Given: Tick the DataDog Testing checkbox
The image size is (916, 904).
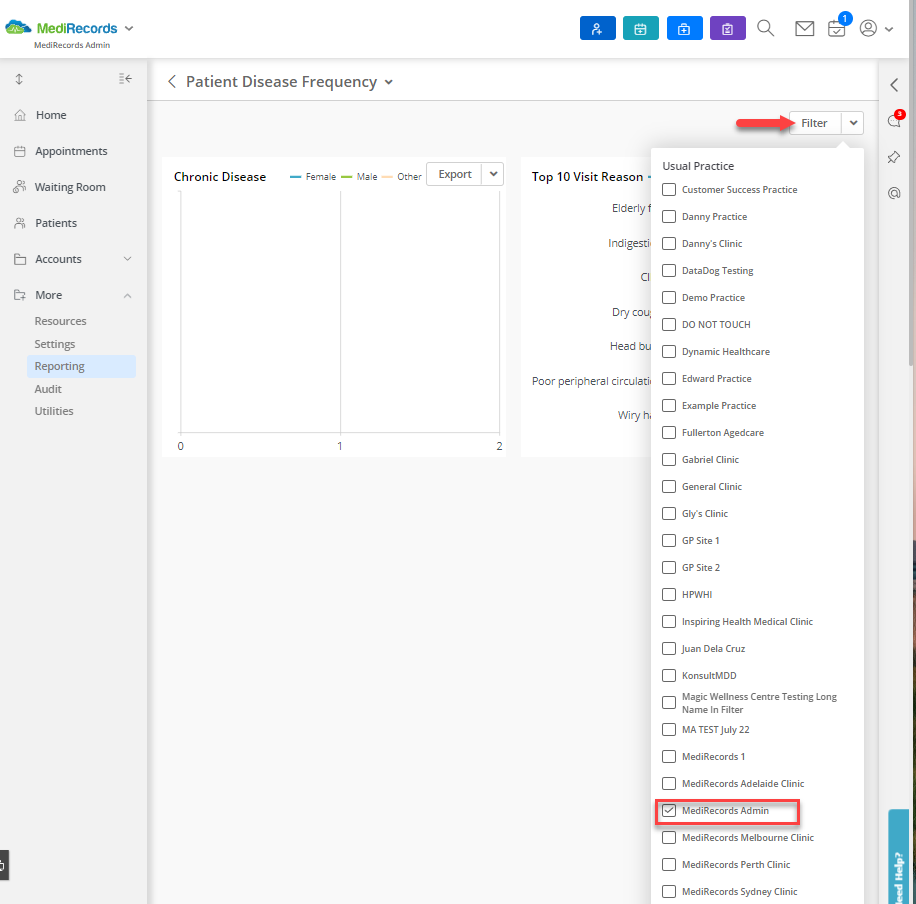Looking at the screenshot, I should point(669,271).
